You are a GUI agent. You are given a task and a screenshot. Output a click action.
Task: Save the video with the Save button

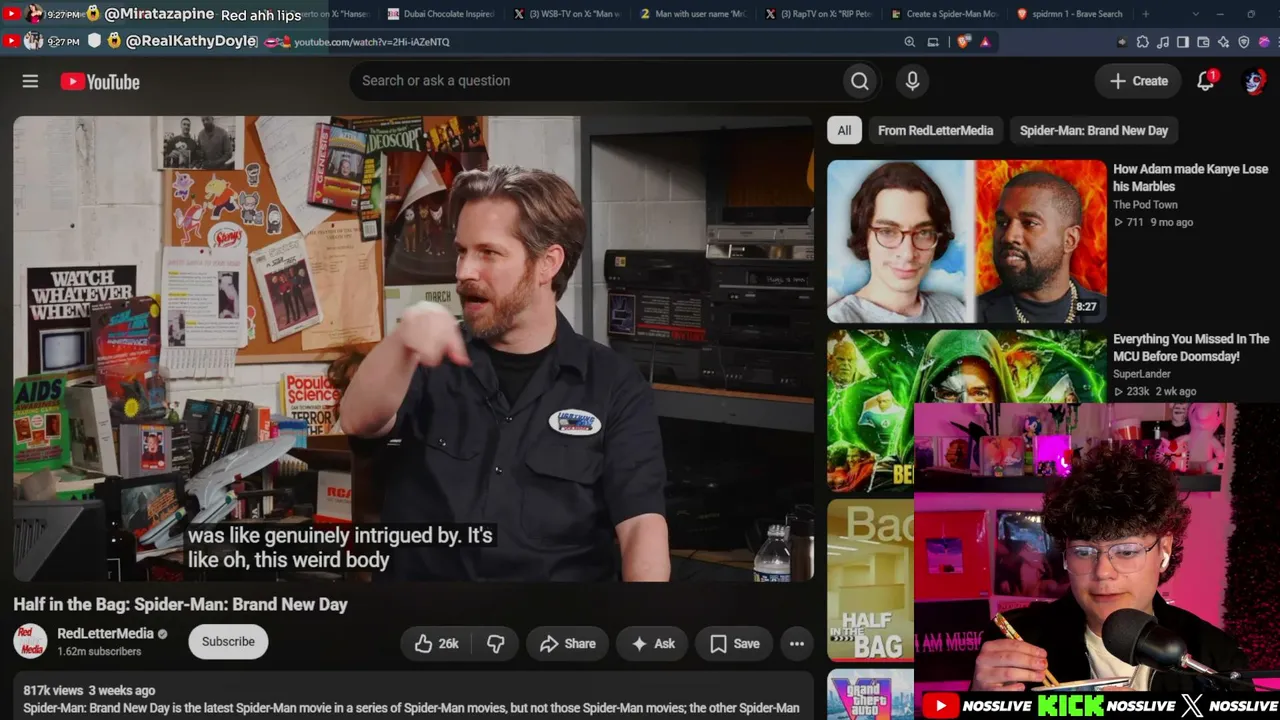coord(735,644)
